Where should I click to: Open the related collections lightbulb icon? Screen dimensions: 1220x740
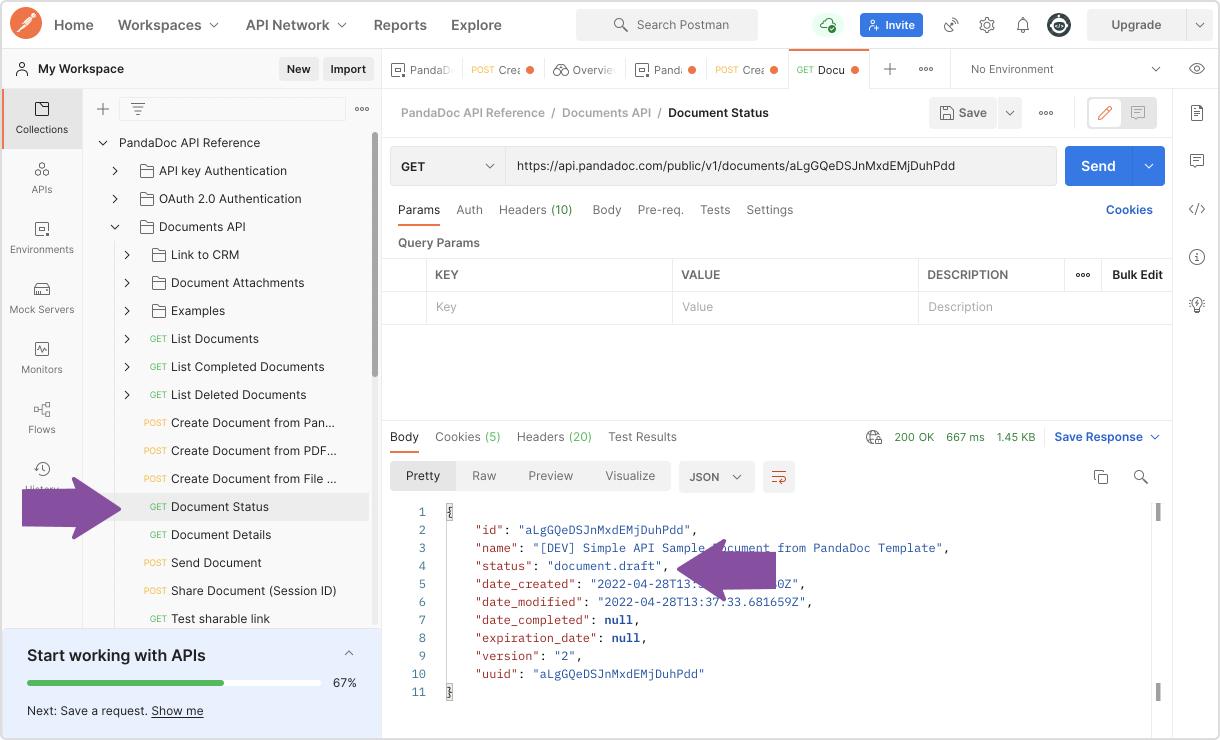[1197, 305]
